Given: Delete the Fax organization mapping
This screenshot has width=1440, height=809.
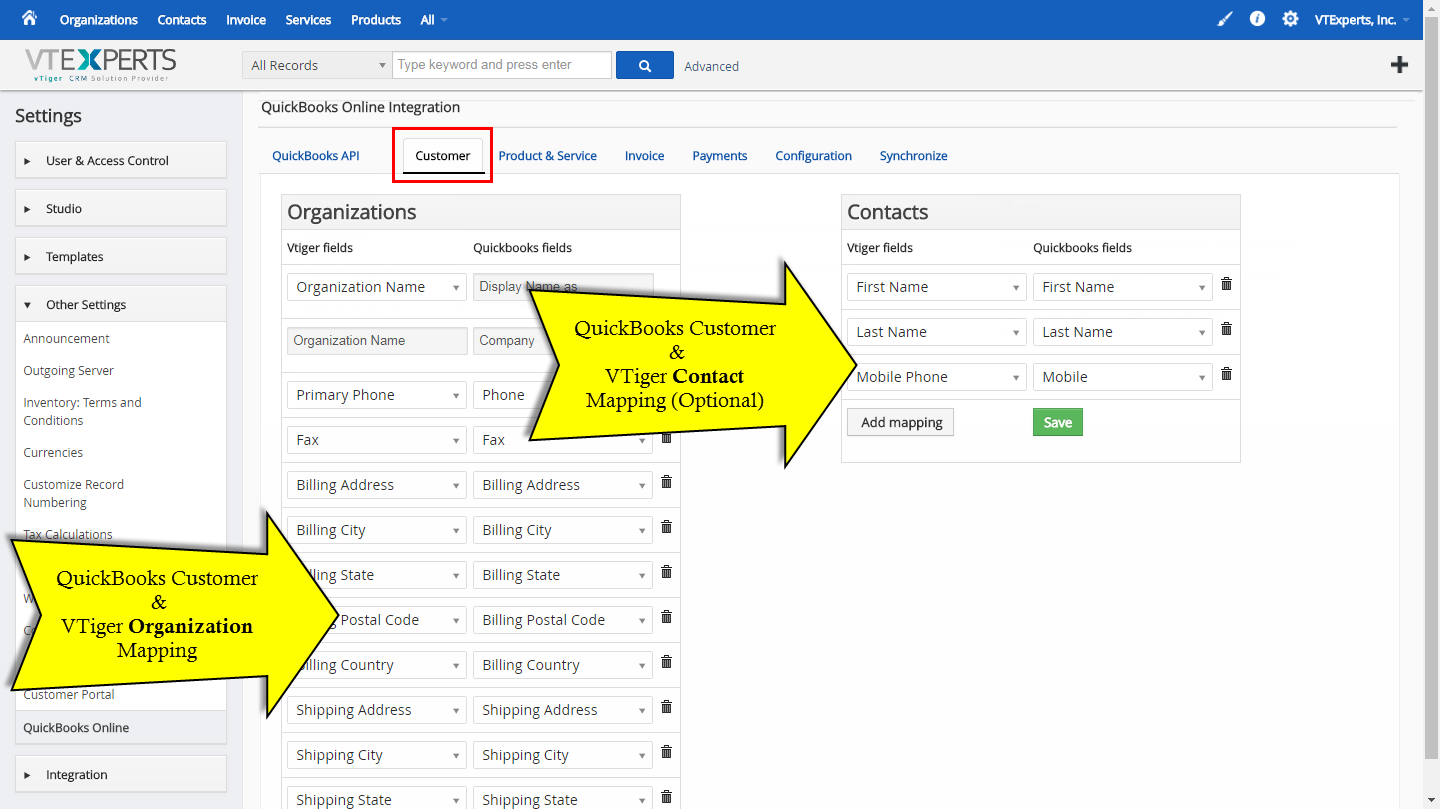Looking at the screenshot, I should click(666, 437).
